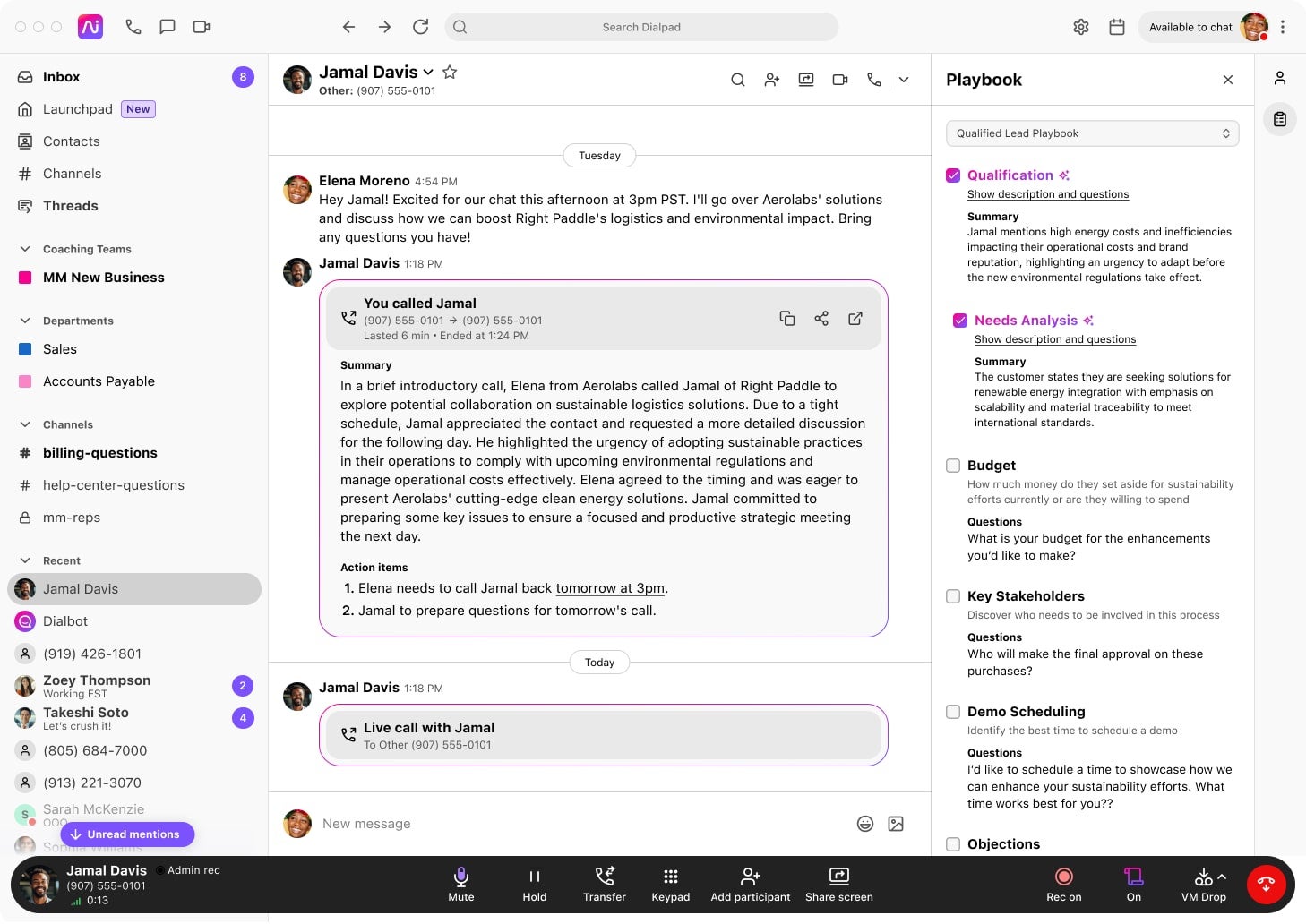Open the Available to chat status dropdown
Viewport: 1306px width, 924px height.
pyautogui.click(x=1190, y=27)
